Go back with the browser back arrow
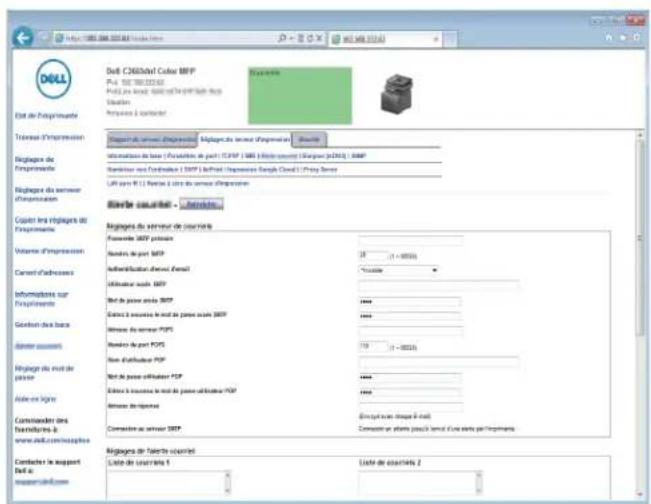651x504 pixels. 23,38
